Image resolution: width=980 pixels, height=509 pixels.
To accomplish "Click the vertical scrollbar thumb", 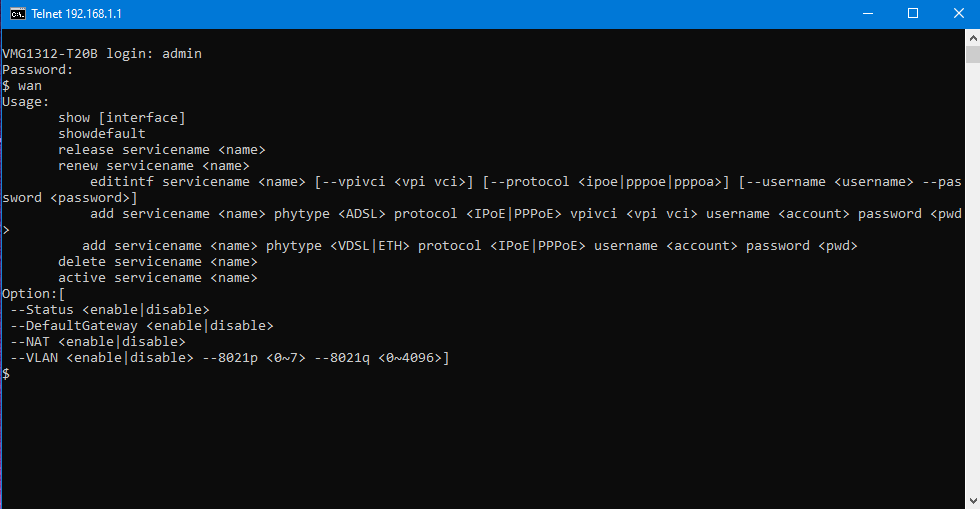I will pyautogui.click(x=973, y=54).
